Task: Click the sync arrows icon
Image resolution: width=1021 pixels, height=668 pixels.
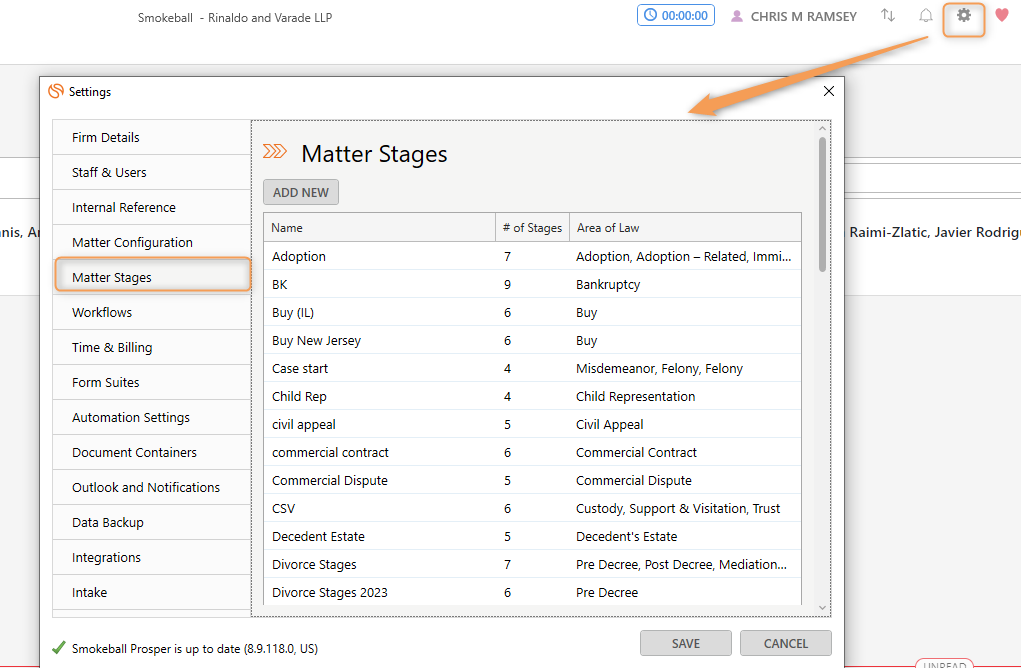Action: tap(888, 15)
